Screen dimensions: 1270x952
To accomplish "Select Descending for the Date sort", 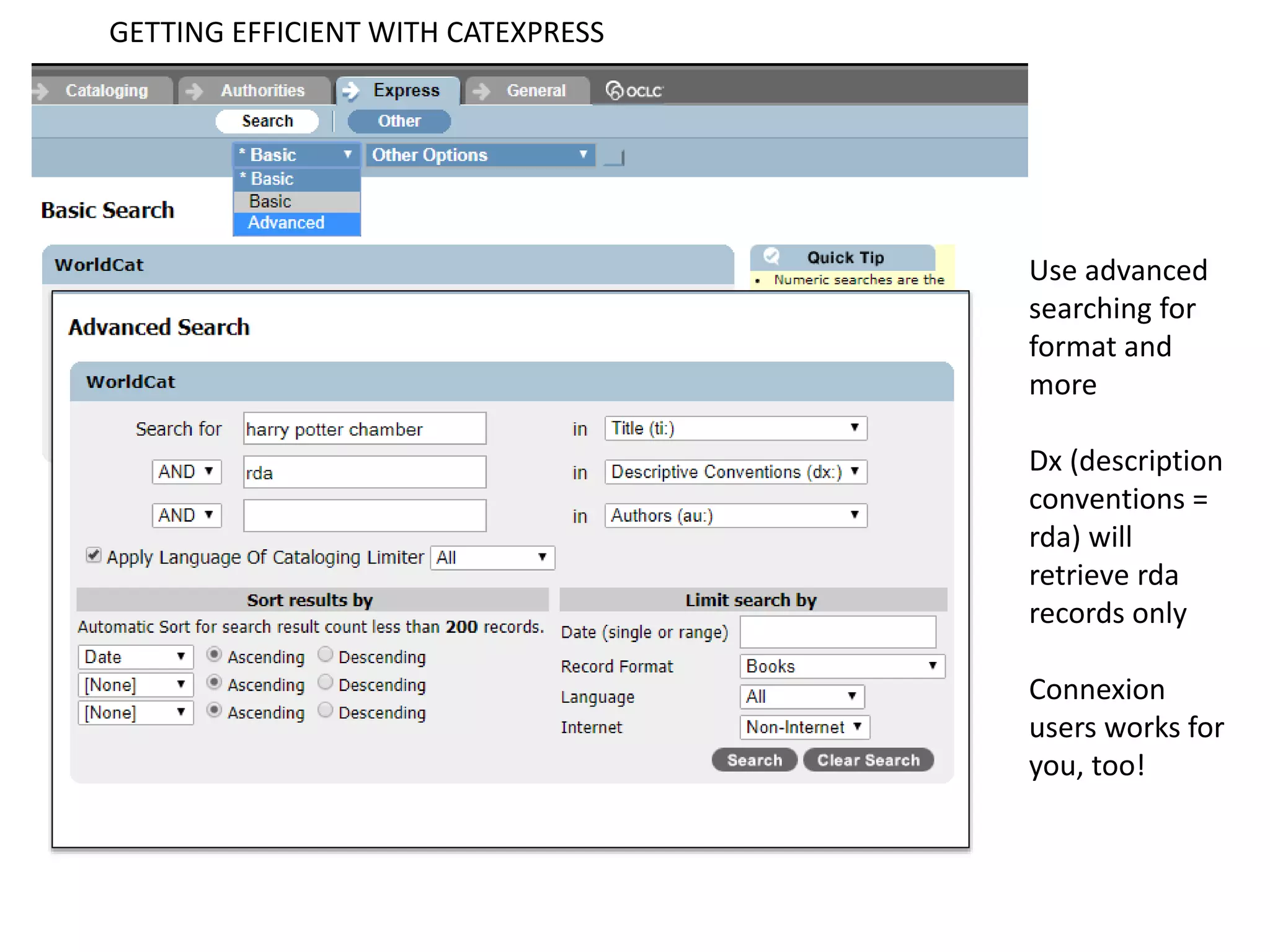I will tap(326, 654).
